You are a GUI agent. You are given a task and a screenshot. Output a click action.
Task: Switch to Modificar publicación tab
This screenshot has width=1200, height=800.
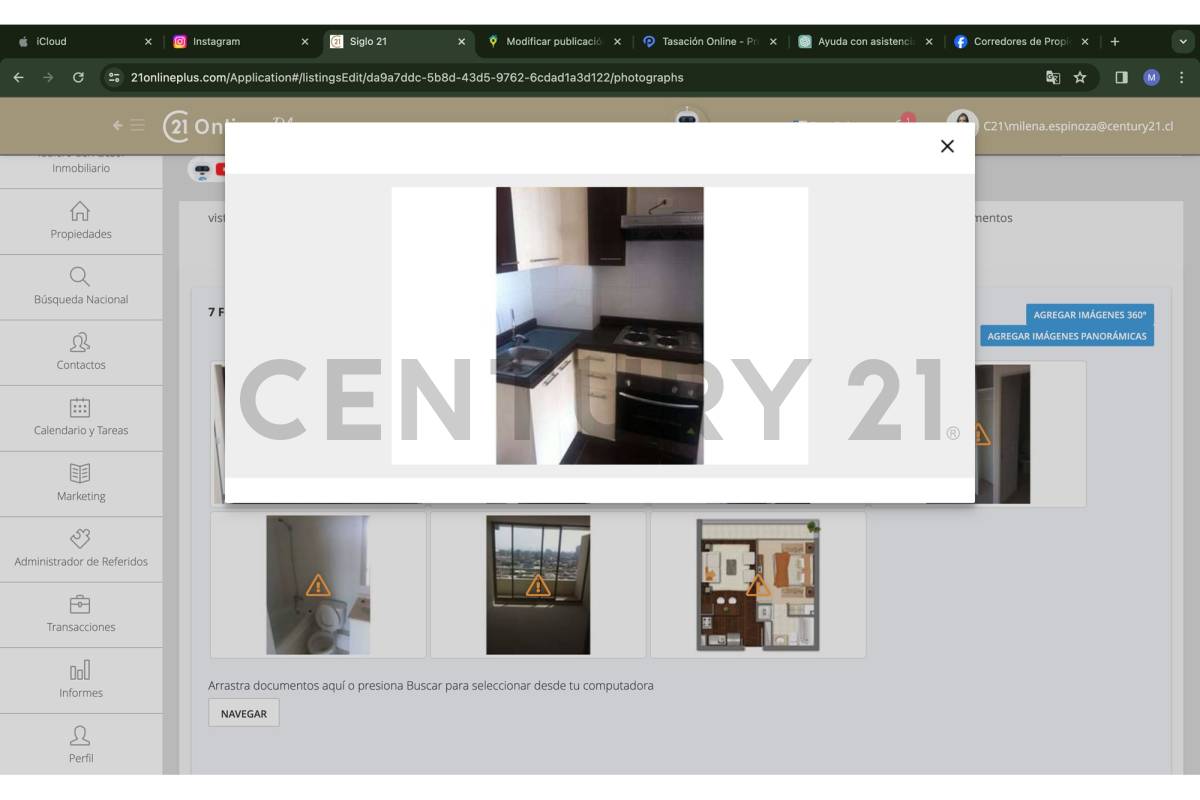coord(553,42)
